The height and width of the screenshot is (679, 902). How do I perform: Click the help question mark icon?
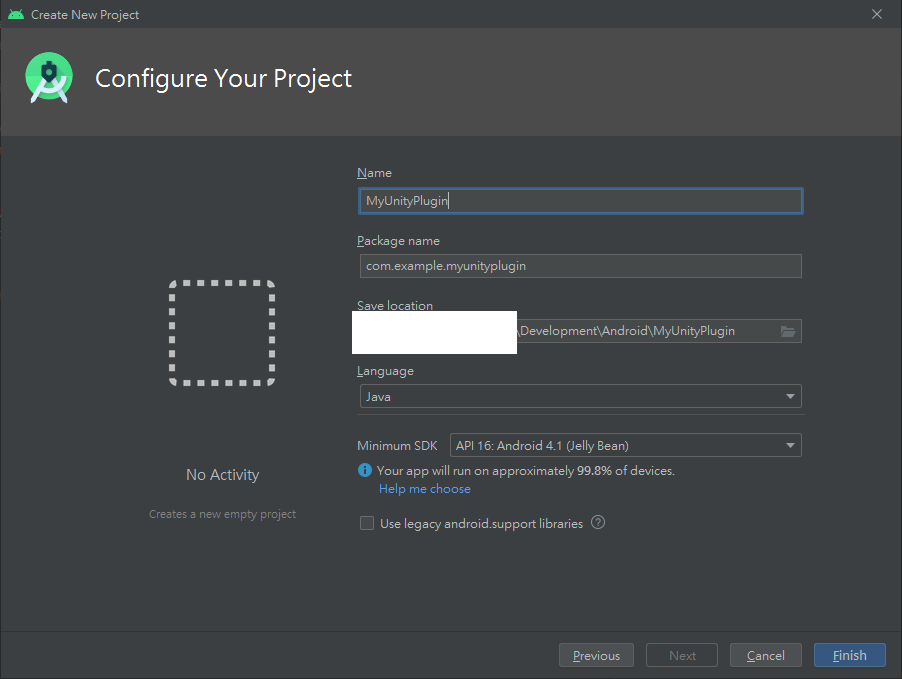(598, 522)
